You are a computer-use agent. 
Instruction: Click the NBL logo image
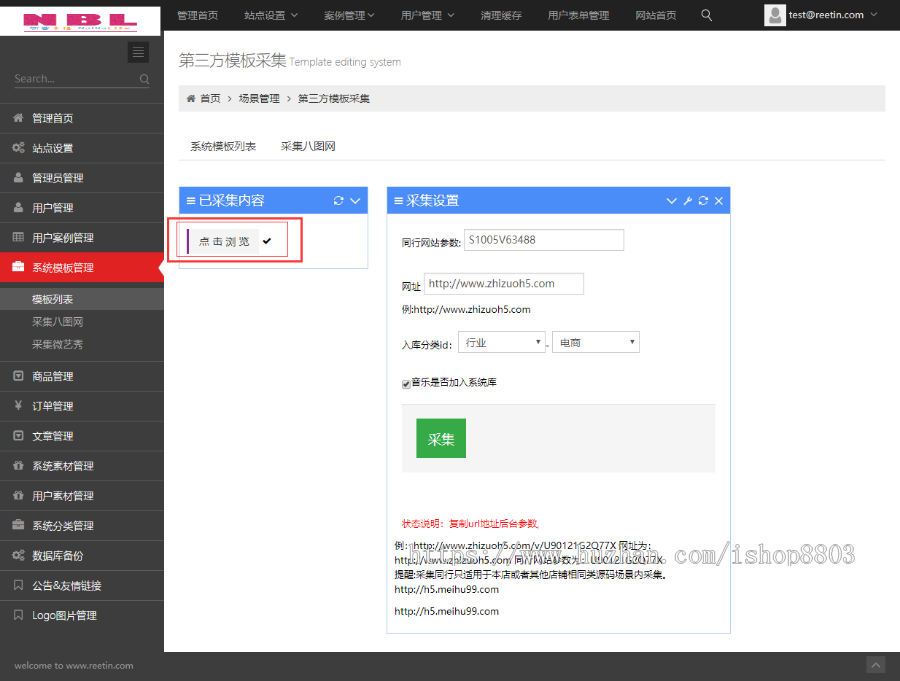[x=80, y=20]
